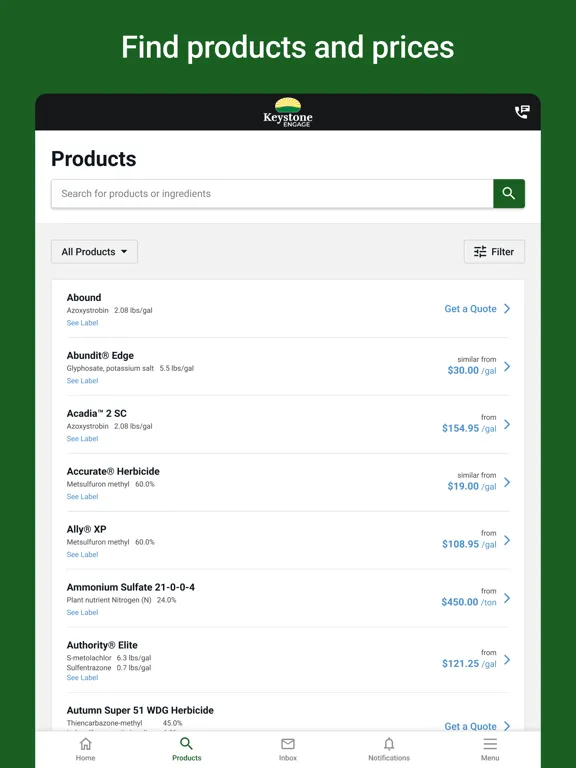Screen dimensions: 576x768
Task: Select the Products tab in bottom bar
Action: coord(187,749)
